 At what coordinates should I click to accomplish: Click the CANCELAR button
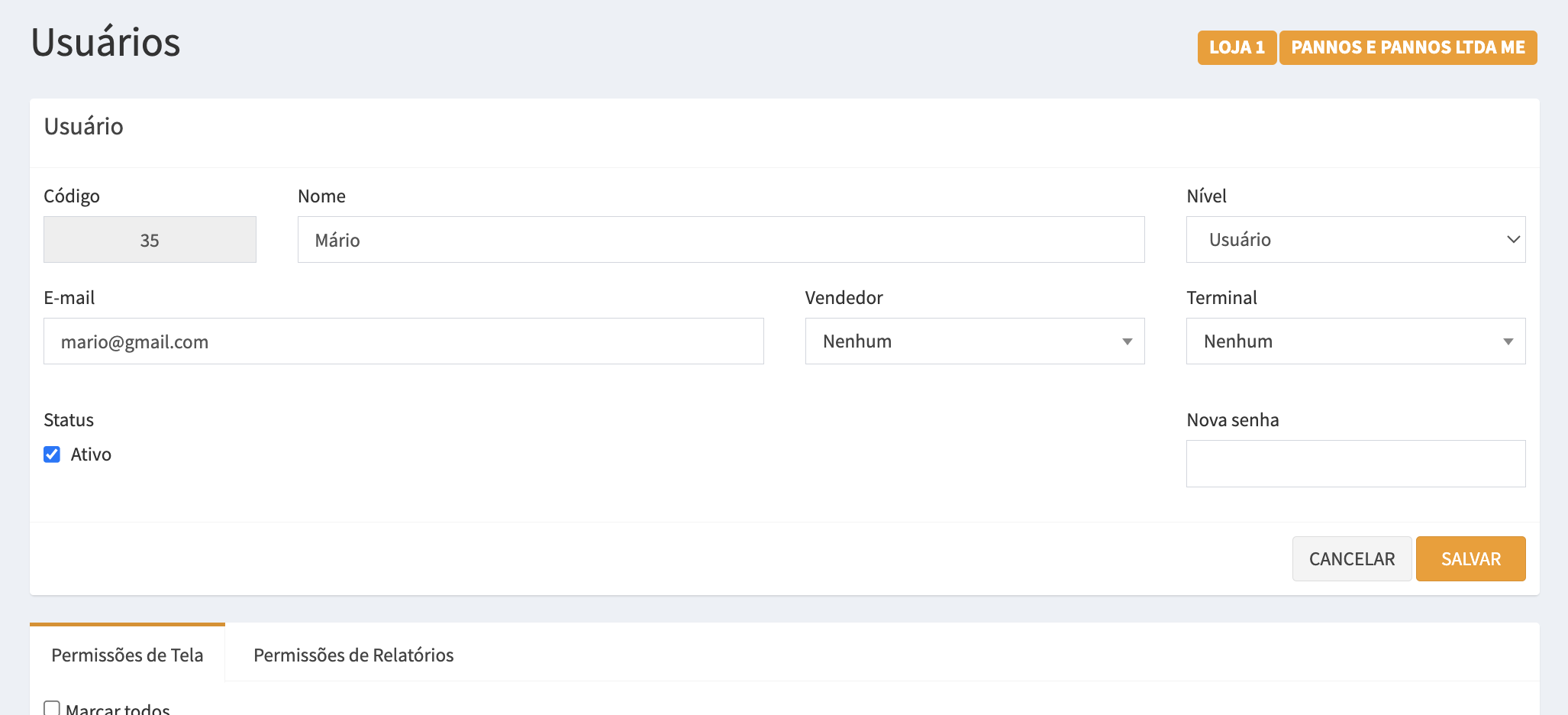[x=1351, y=559]
